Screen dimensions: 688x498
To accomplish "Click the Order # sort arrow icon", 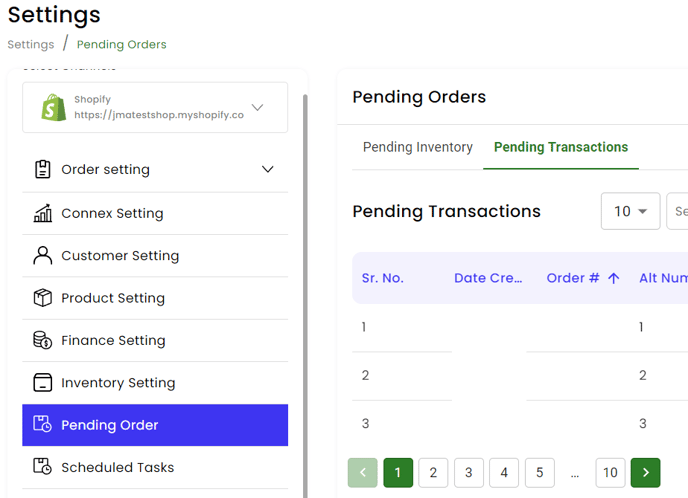I will point(614,278).
